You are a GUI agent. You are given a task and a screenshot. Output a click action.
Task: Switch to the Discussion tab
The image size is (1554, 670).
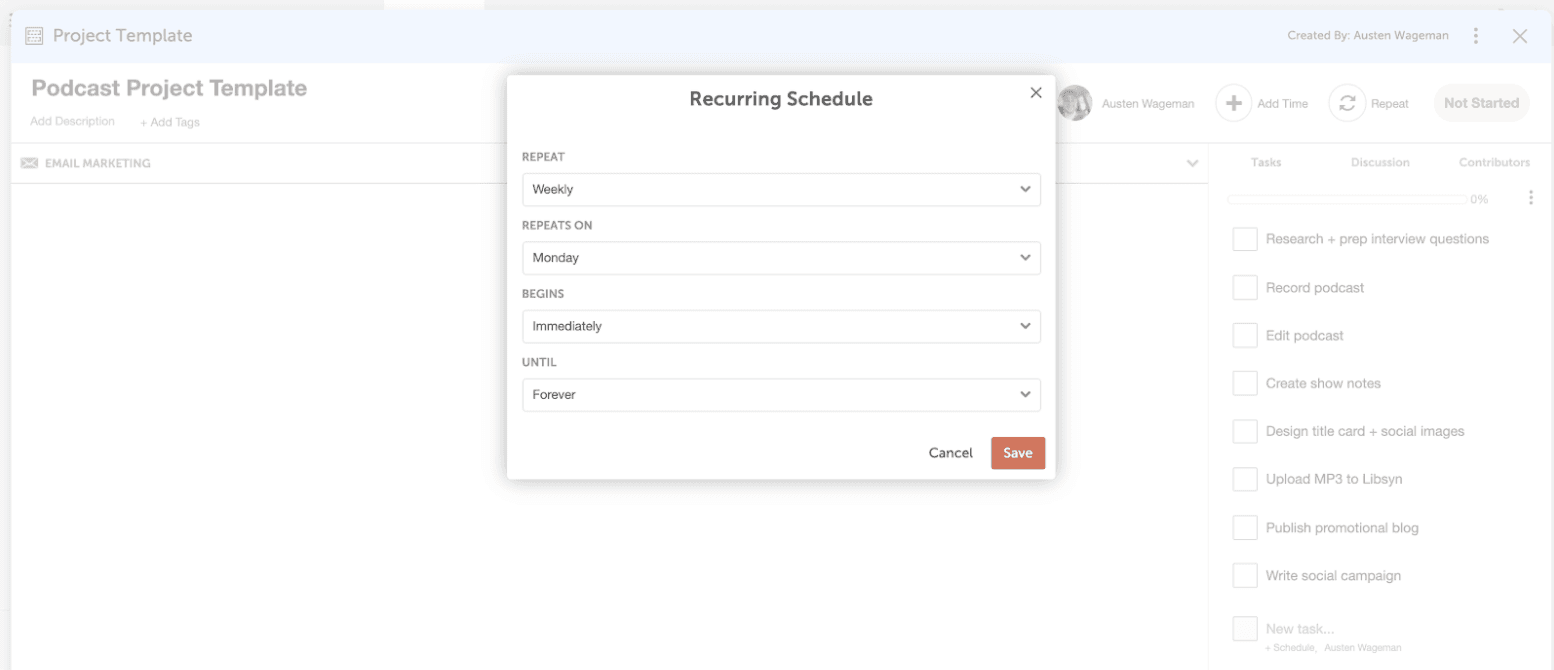(1380, 162)
